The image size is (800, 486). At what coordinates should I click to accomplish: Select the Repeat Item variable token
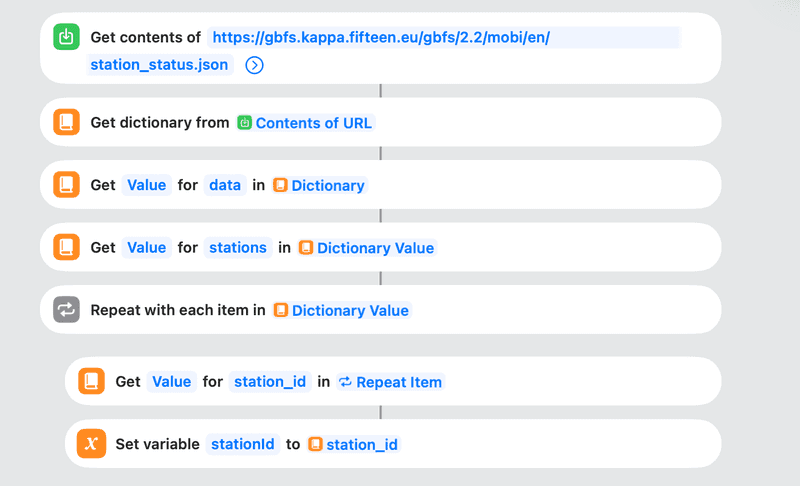[390, 381]
